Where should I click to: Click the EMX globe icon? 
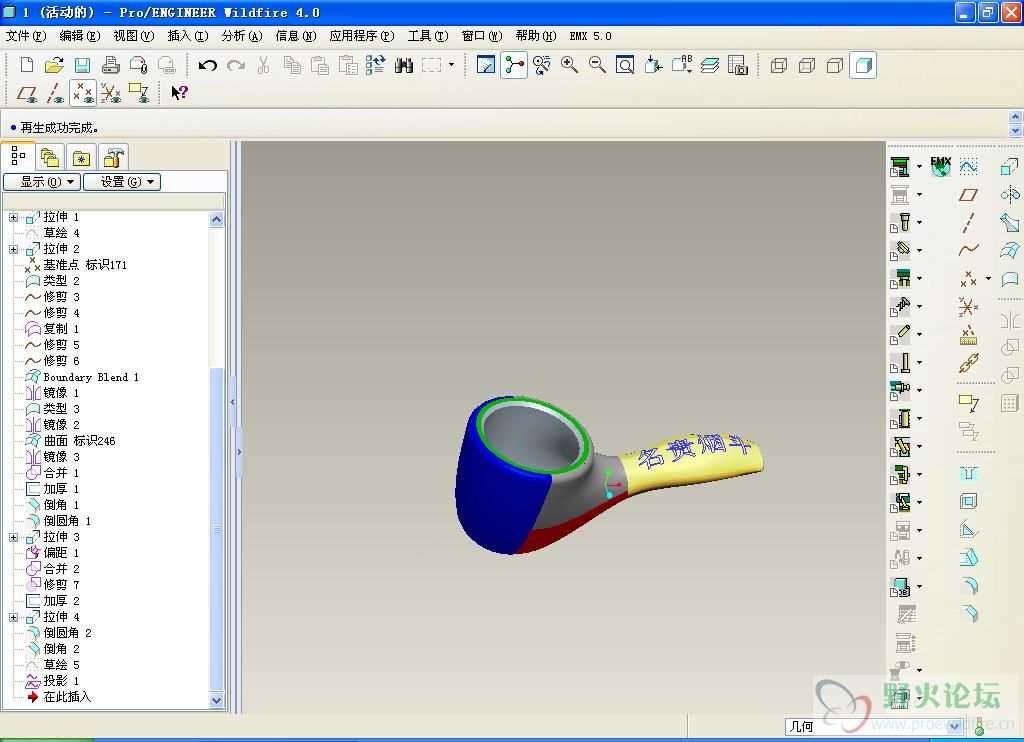click(940, 167)
